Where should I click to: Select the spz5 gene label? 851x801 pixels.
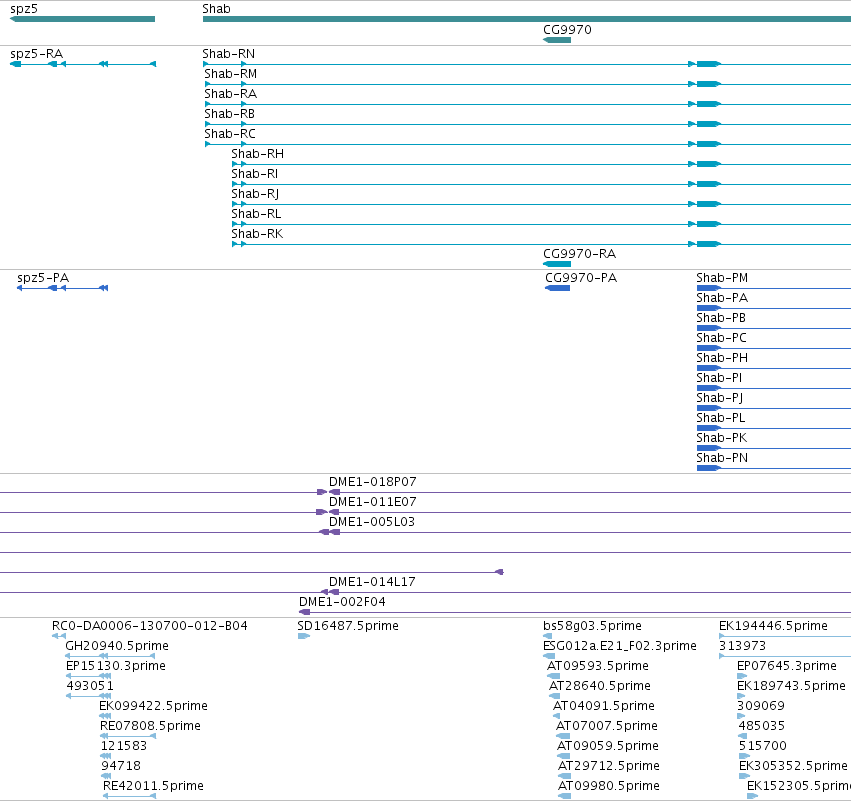coord(24,9)
